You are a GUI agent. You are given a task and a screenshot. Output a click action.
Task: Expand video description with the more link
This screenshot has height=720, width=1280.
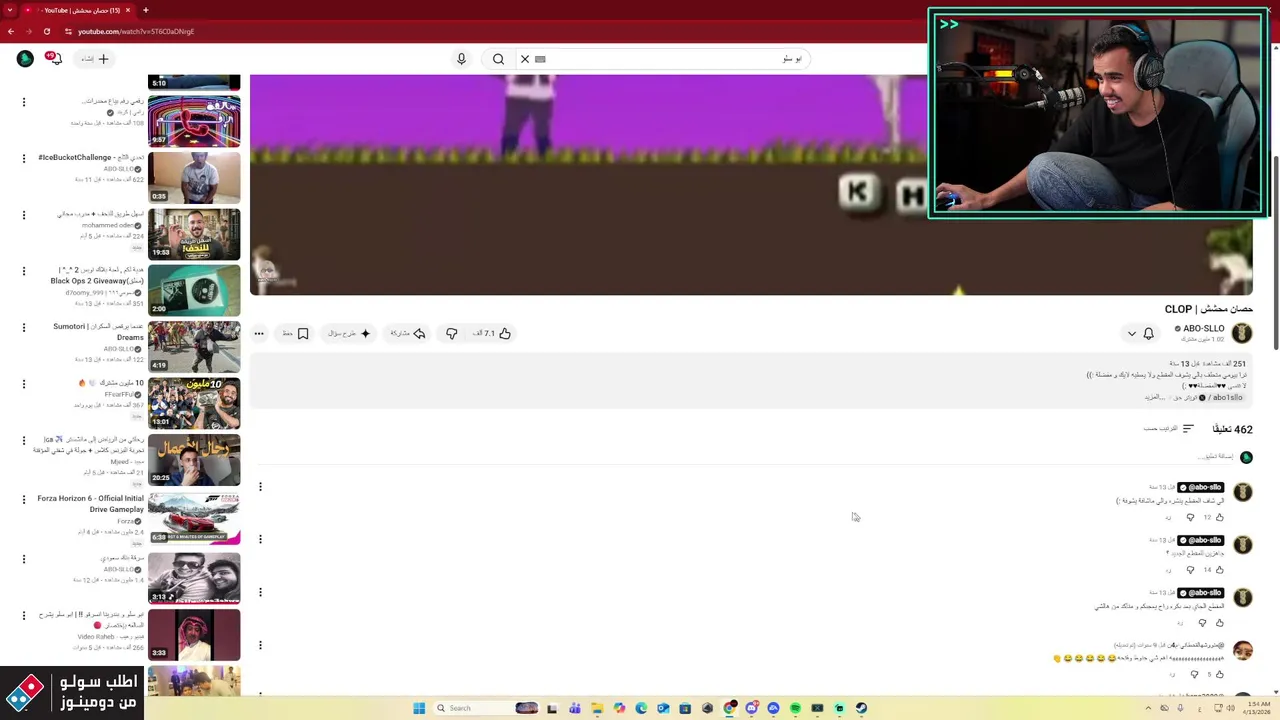coord(1155,397)
